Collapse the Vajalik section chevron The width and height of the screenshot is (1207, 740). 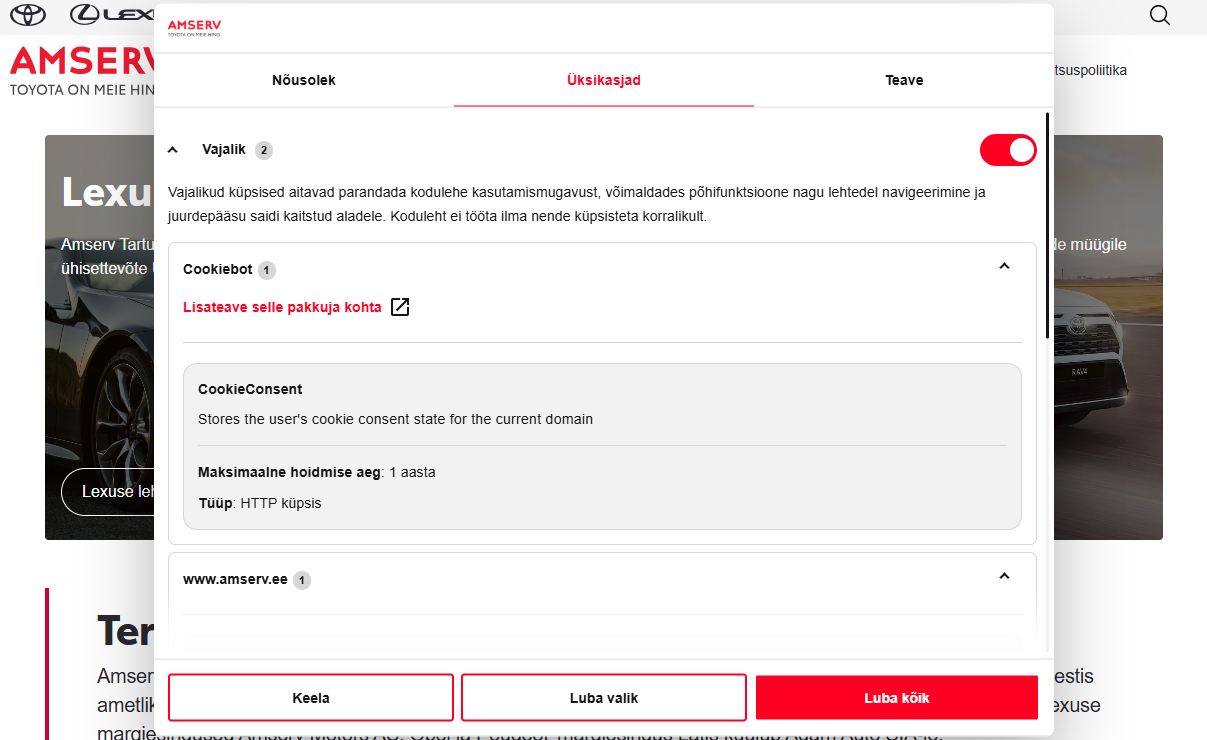(x=173, y=150)
